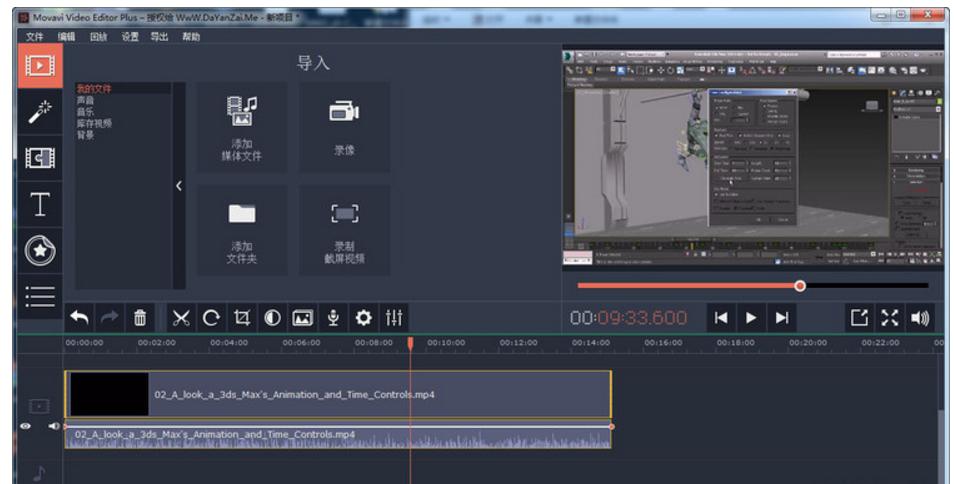Mute the video track's audio
This screenshot has height=484, width=954.
click(x=52, y=426)
